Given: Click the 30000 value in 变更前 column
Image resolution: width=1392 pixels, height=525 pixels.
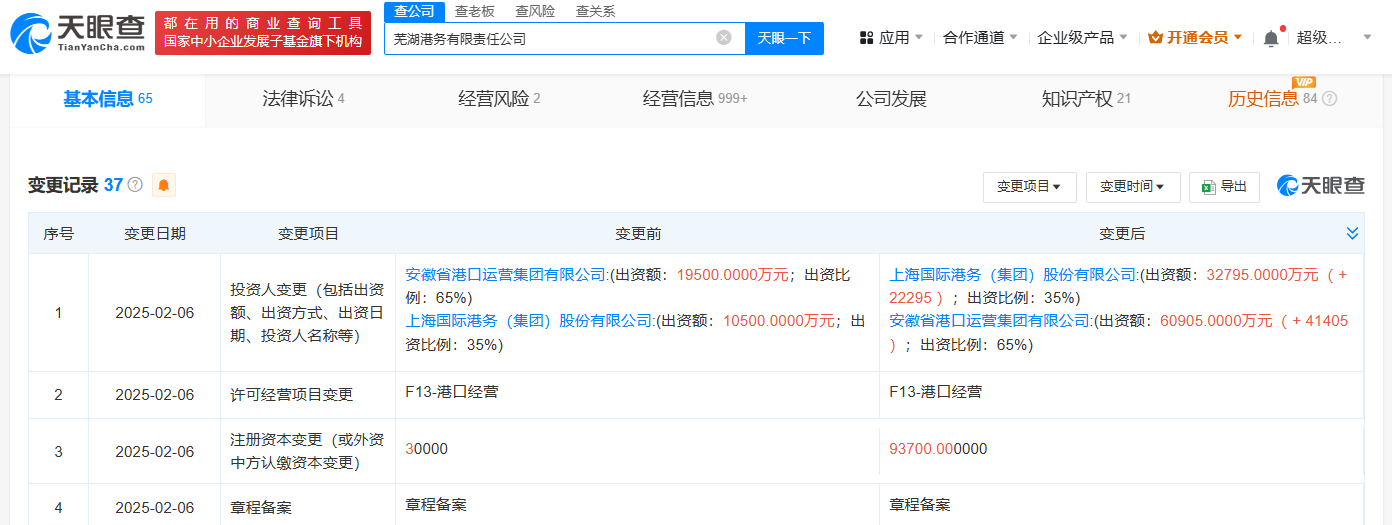Looking at the screenshot, I should (x=427, y=449).
